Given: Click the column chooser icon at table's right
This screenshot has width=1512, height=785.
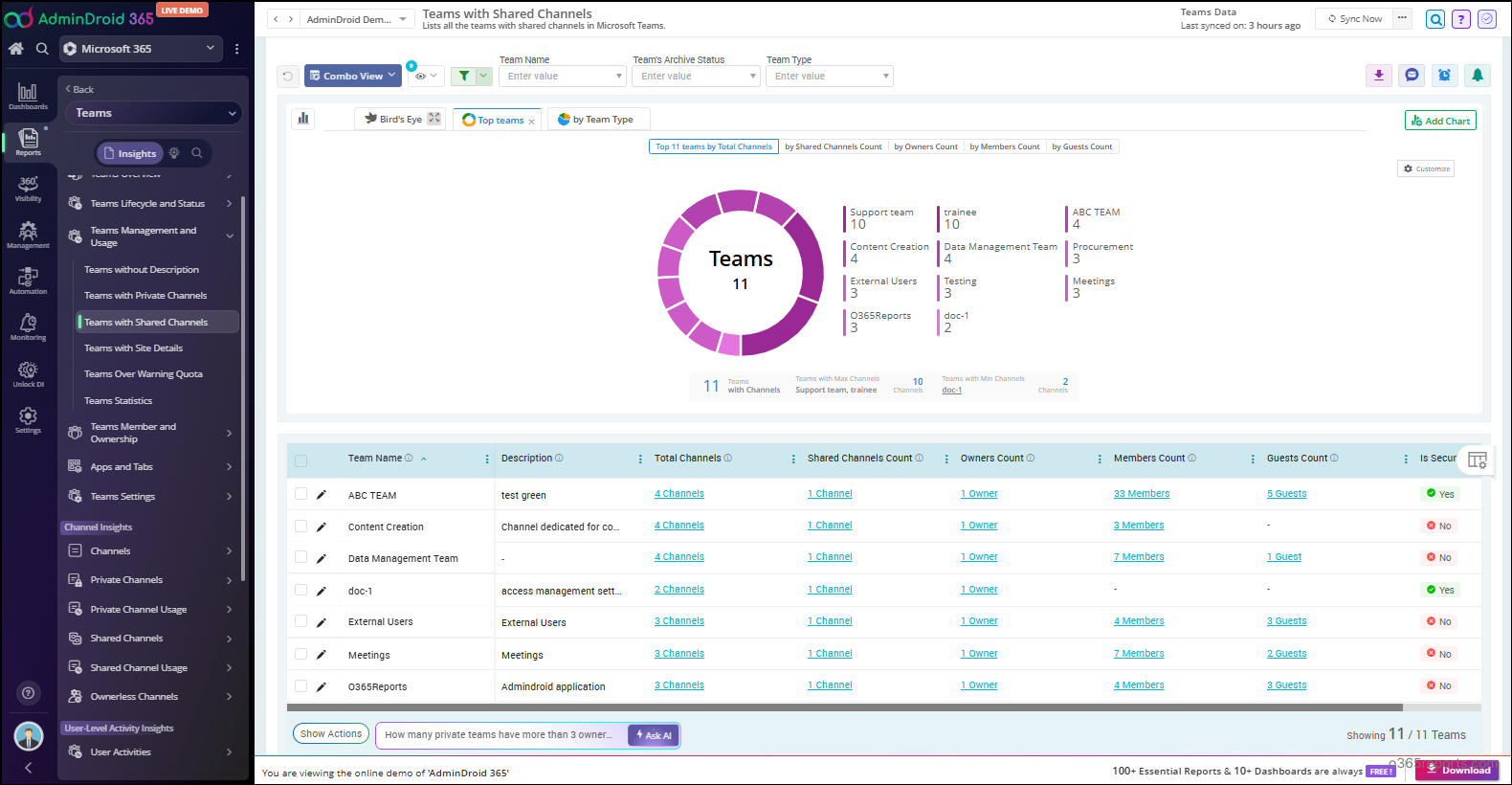Looking at the screenshot, I should click(1477, 460).
